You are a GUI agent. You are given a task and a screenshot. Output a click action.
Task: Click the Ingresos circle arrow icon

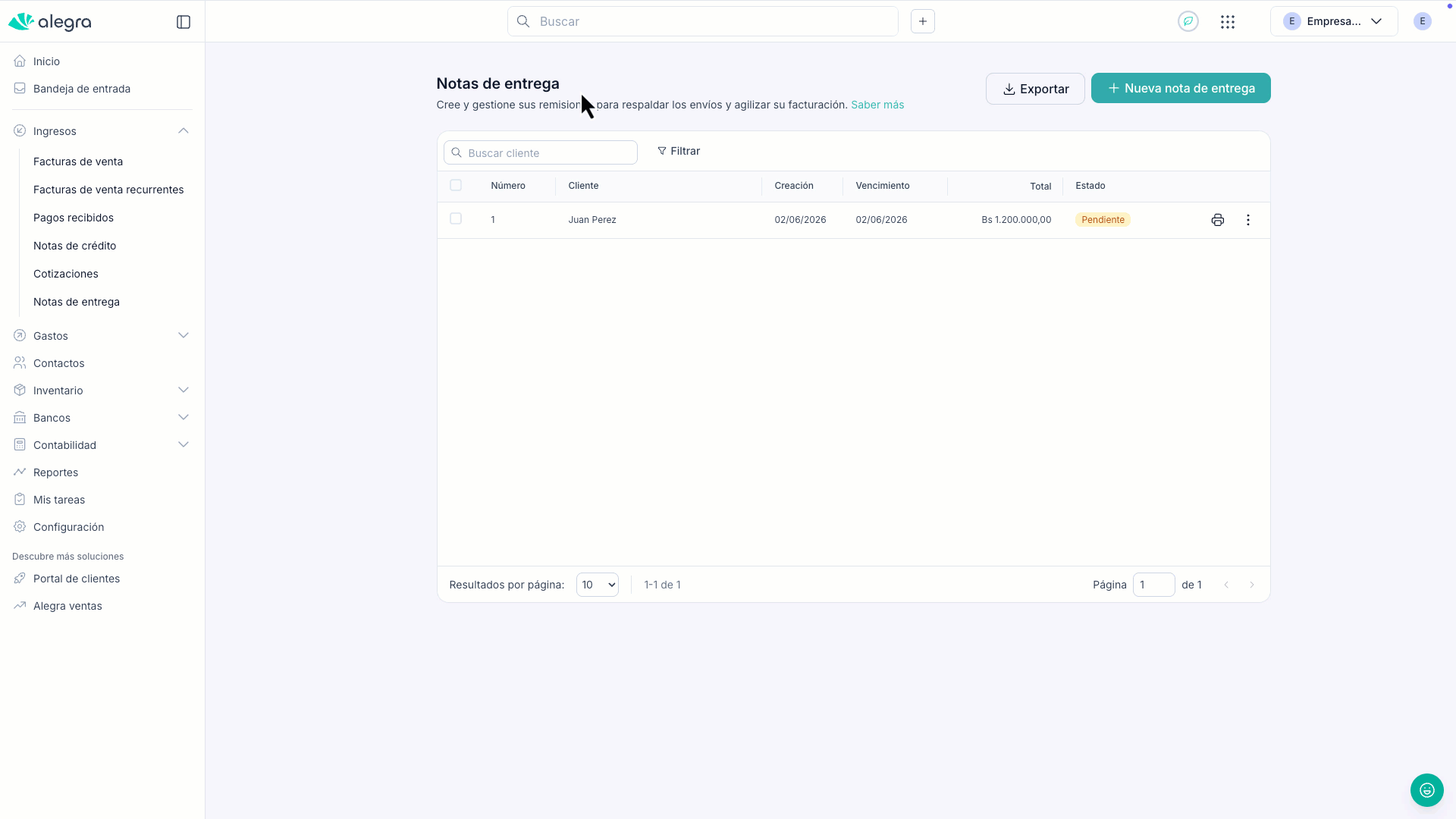pos(20,130)
